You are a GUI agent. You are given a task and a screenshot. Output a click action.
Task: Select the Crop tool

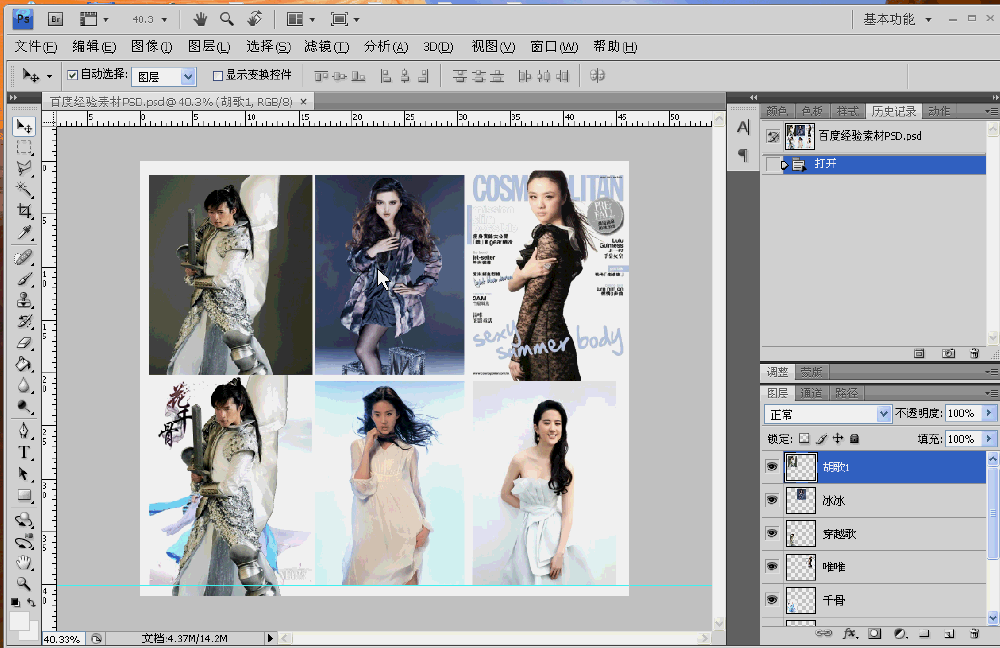pyautogui.click(x=24, y=210)
